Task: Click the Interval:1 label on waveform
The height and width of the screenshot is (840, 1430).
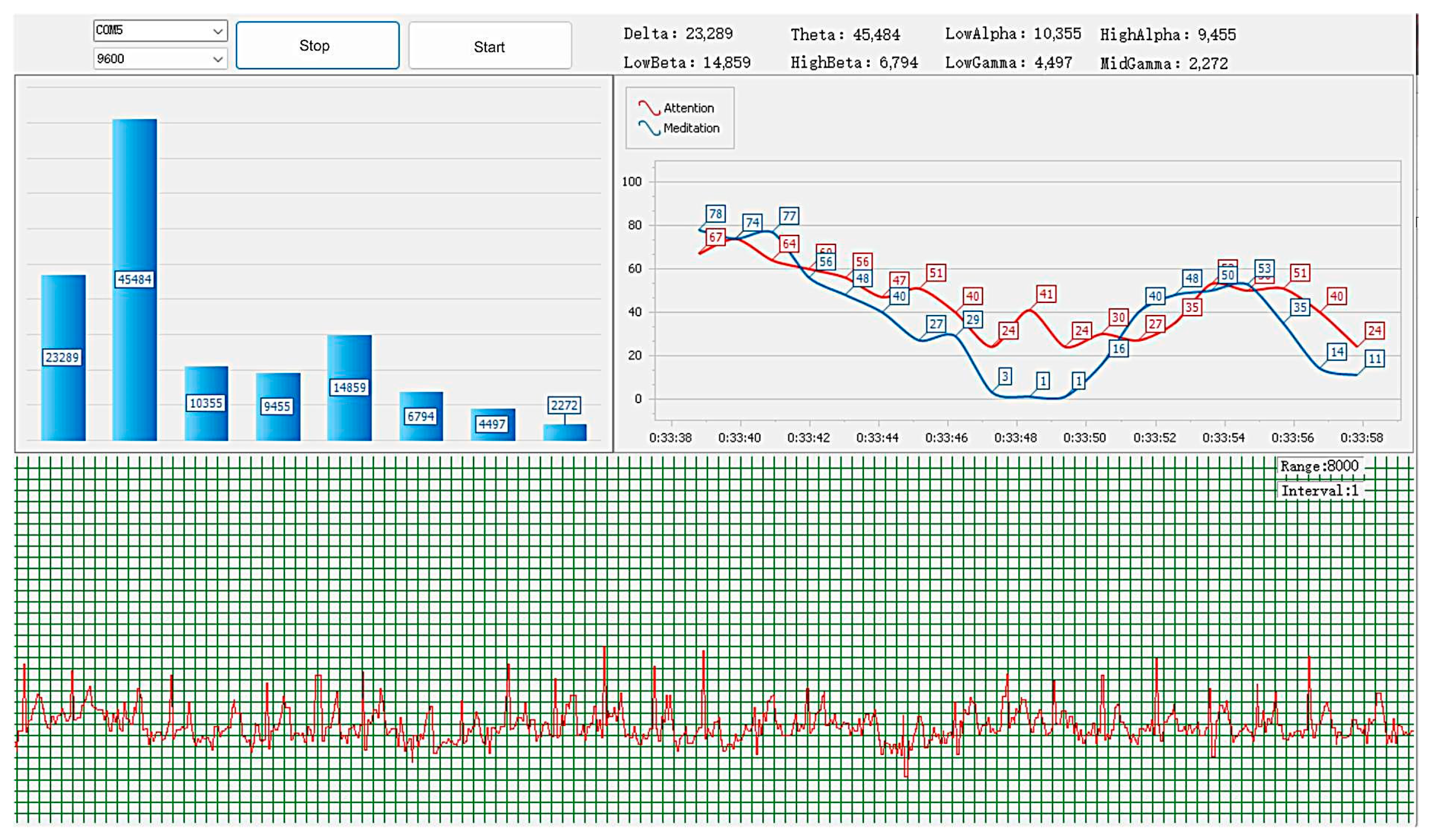Action: point(1319,491)
